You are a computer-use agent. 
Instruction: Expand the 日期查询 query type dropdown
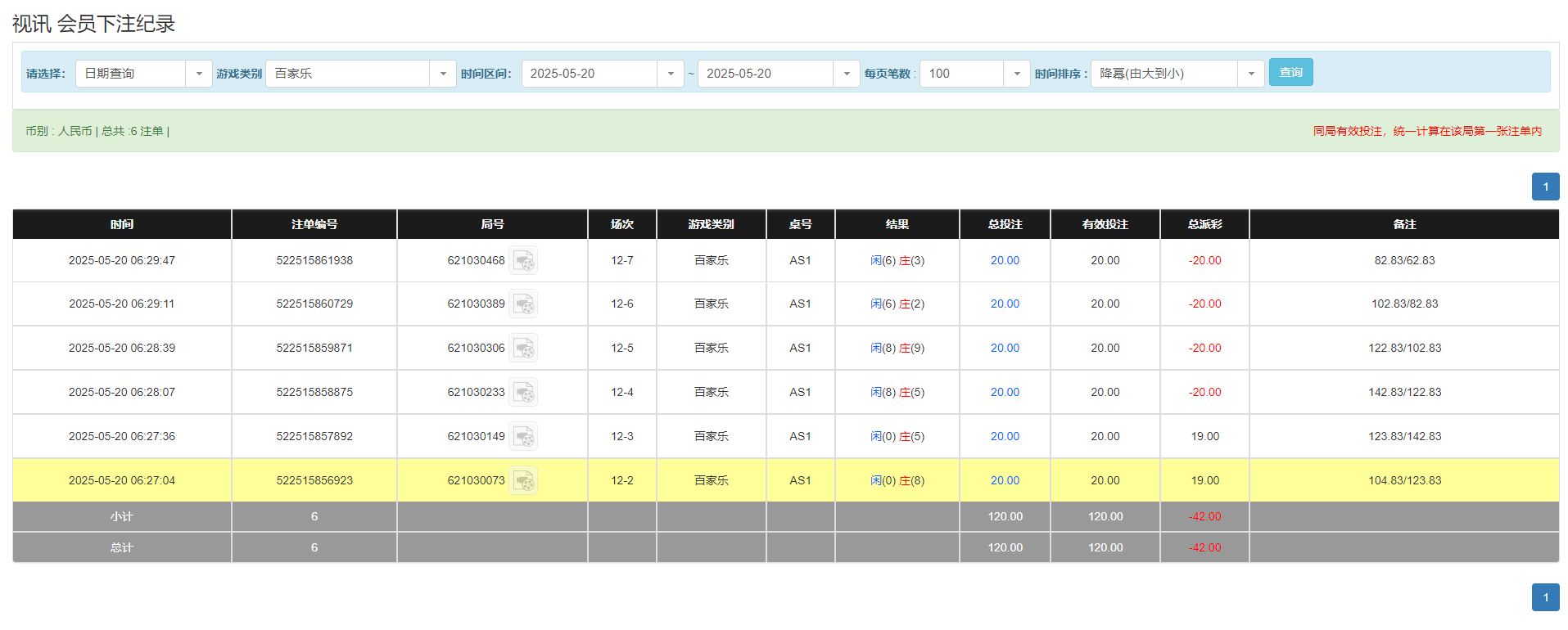198,74
